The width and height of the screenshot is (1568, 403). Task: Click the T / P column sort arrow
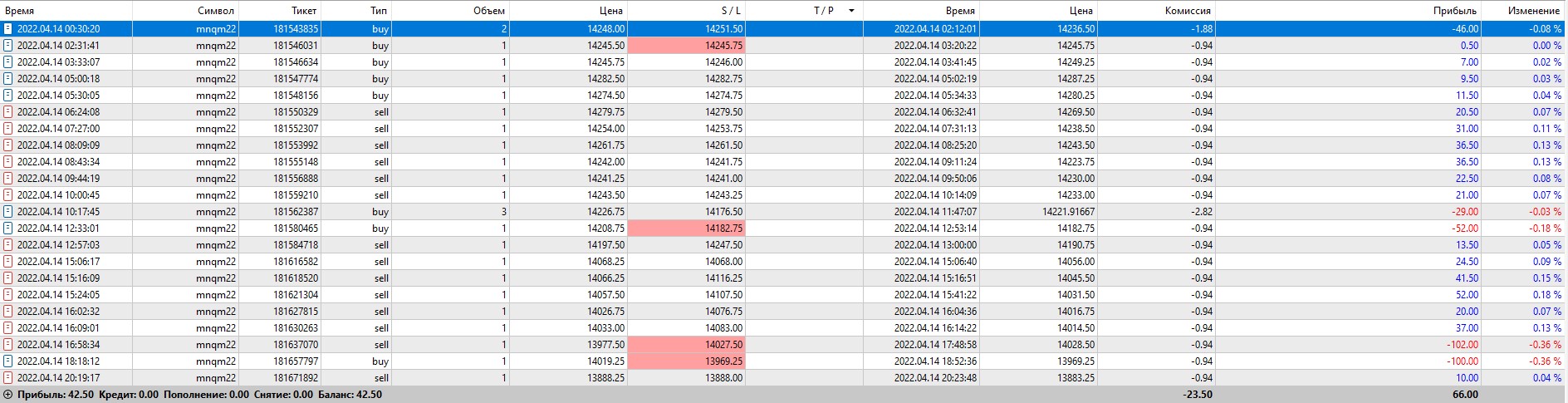point(851,11)
